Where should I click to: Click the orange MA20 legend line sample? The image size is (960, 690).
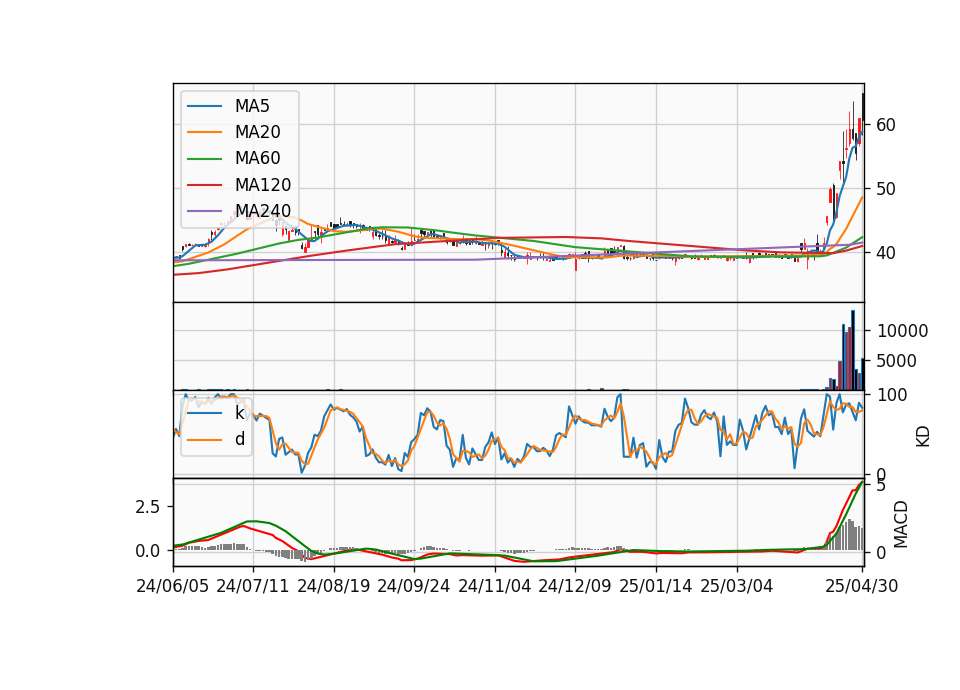pyautogui.click(x=204, y=132)
